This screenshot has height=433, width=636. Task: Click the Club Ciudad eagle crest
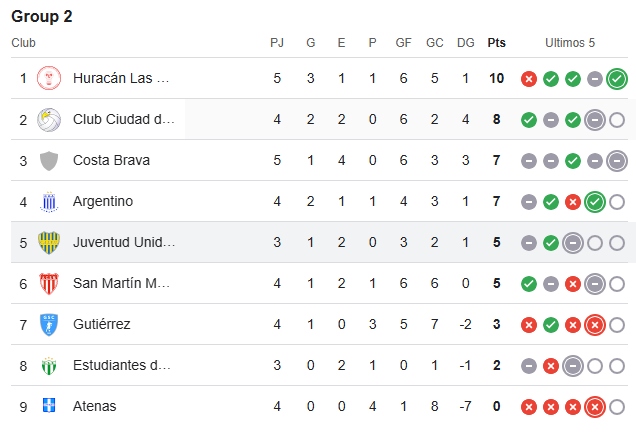49,120
